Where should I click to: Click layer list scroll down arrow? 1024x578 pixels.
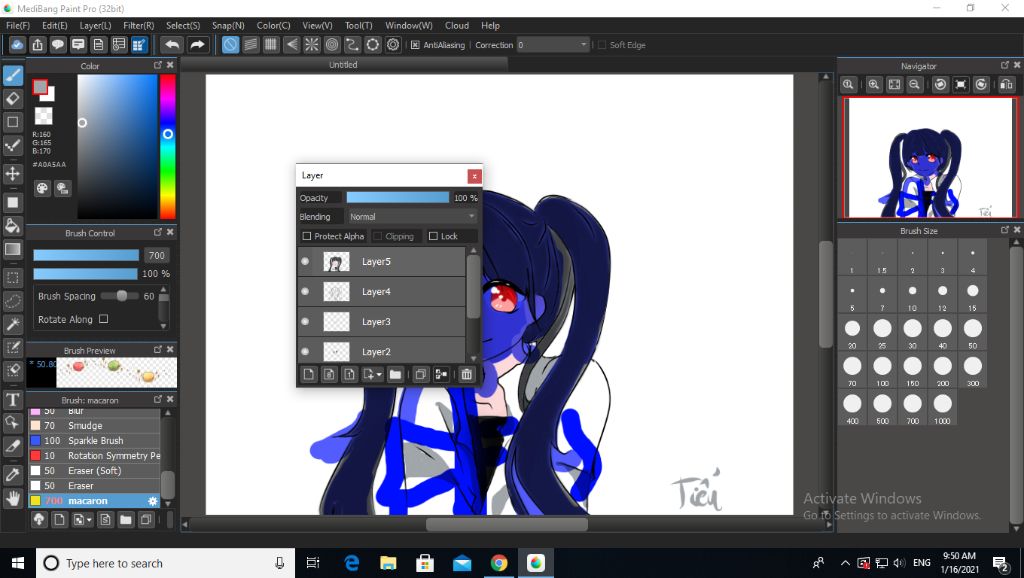[473, 358]
